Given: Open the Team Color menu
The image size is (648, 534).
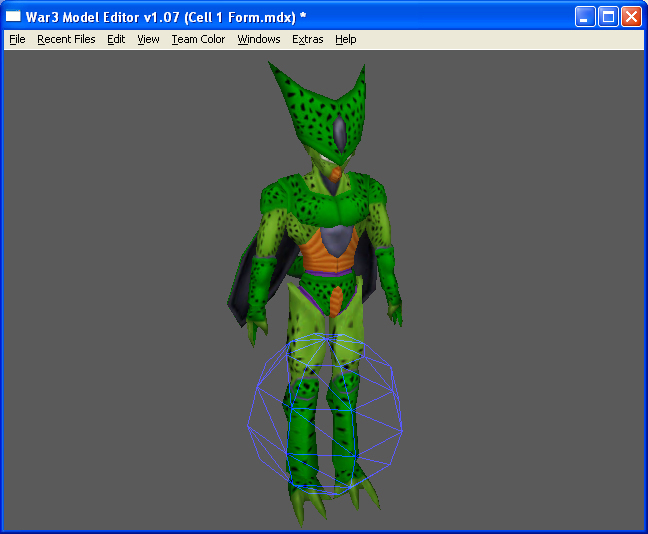Looking at the screenshot, I should pyautogui.click(x=198, y=39).
